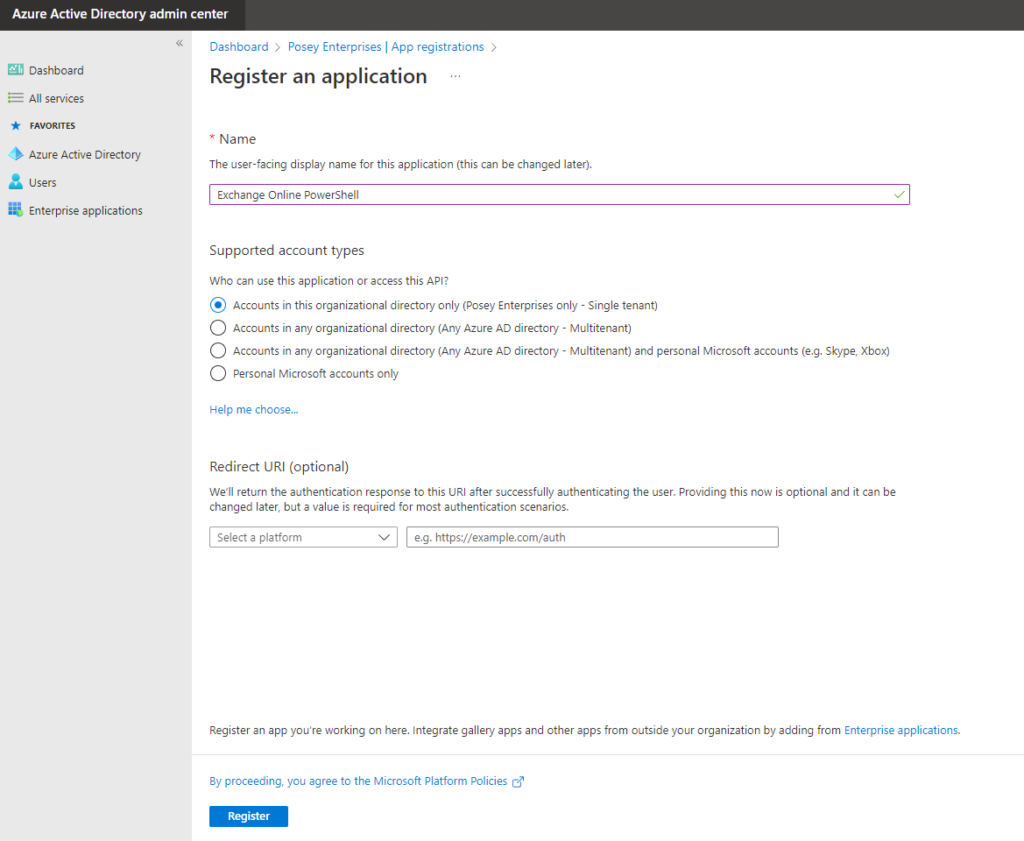
Task: Open the Select a platform dropdown
Action: [x=303, y=537]
